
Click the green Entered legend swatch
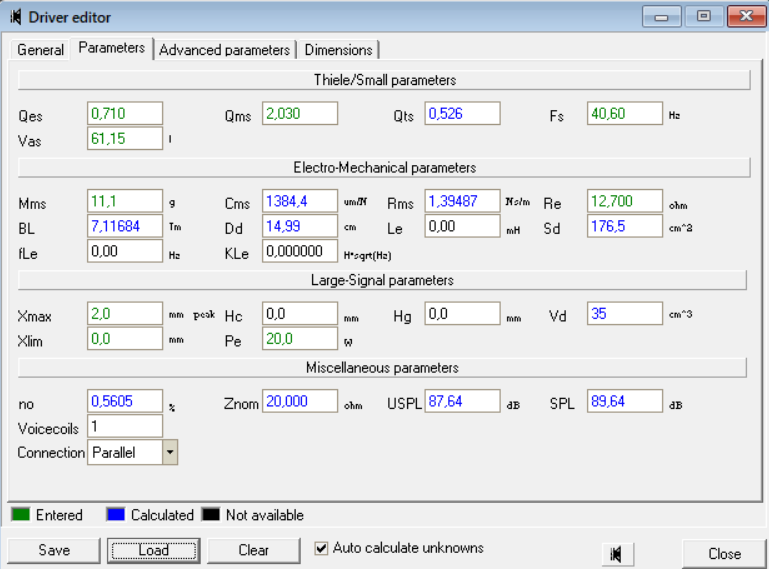coord(20,515)
